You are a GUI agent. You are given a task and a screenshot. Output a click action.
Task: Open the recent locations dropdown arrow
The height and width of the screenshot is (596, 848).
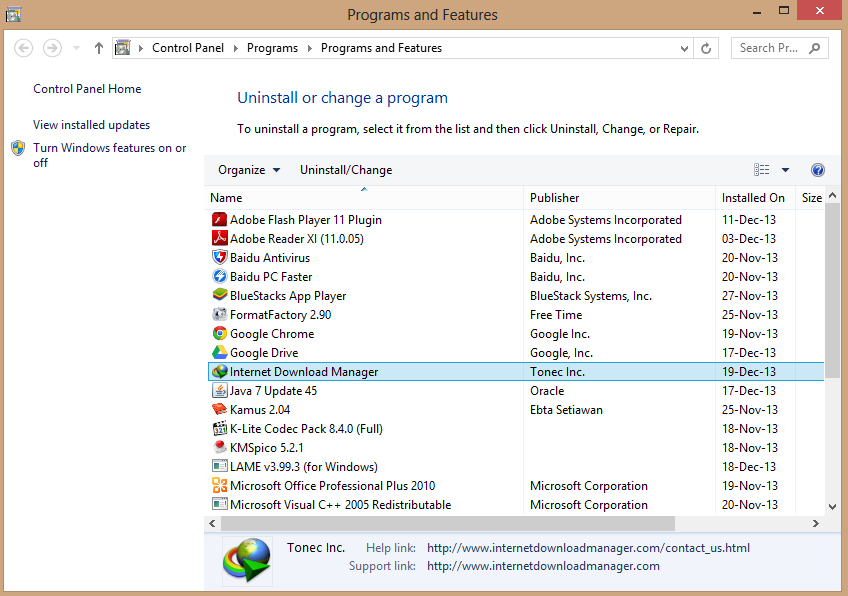[x=76, y=48]
